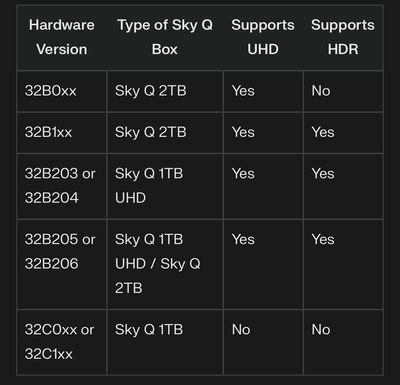Image resolution: width=400 pixels, height=385 pixels.
Task: Click Sky Q 2TB in 32B1xx row
Action: coord(151,132)
